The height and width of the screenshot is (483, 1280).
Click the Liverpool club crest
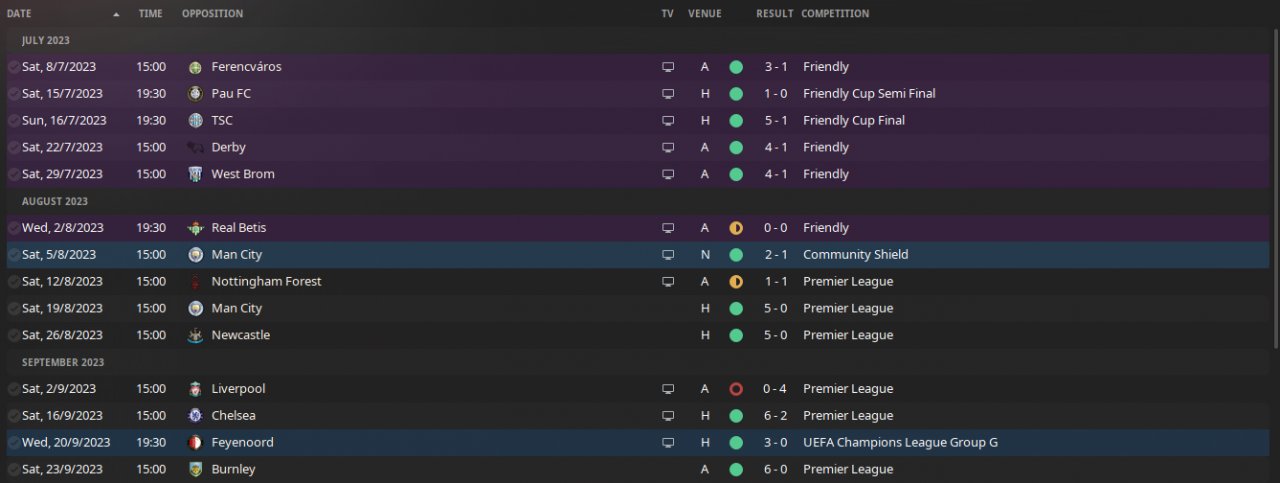(x=195, y=389)
